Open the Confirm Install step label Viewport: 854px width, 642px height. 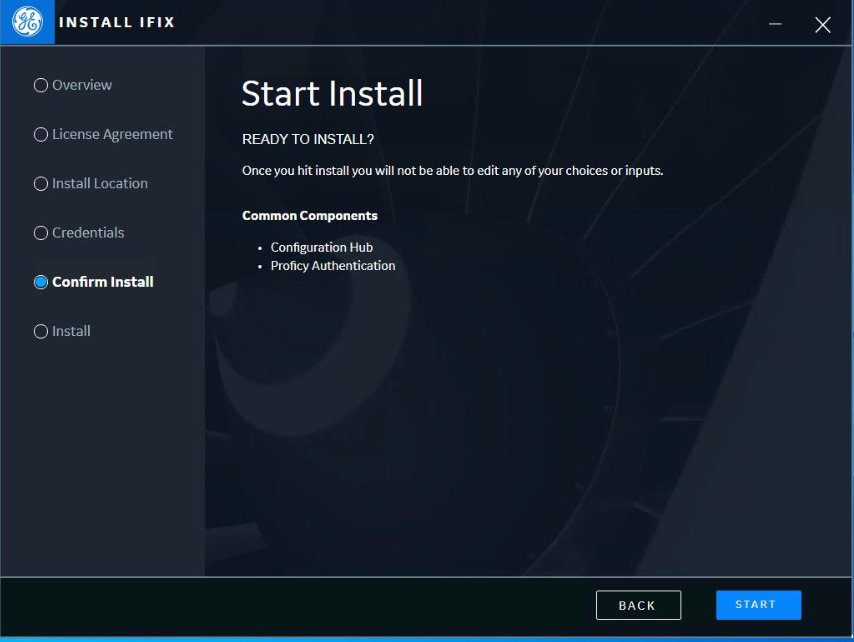[x=102, y=282]
